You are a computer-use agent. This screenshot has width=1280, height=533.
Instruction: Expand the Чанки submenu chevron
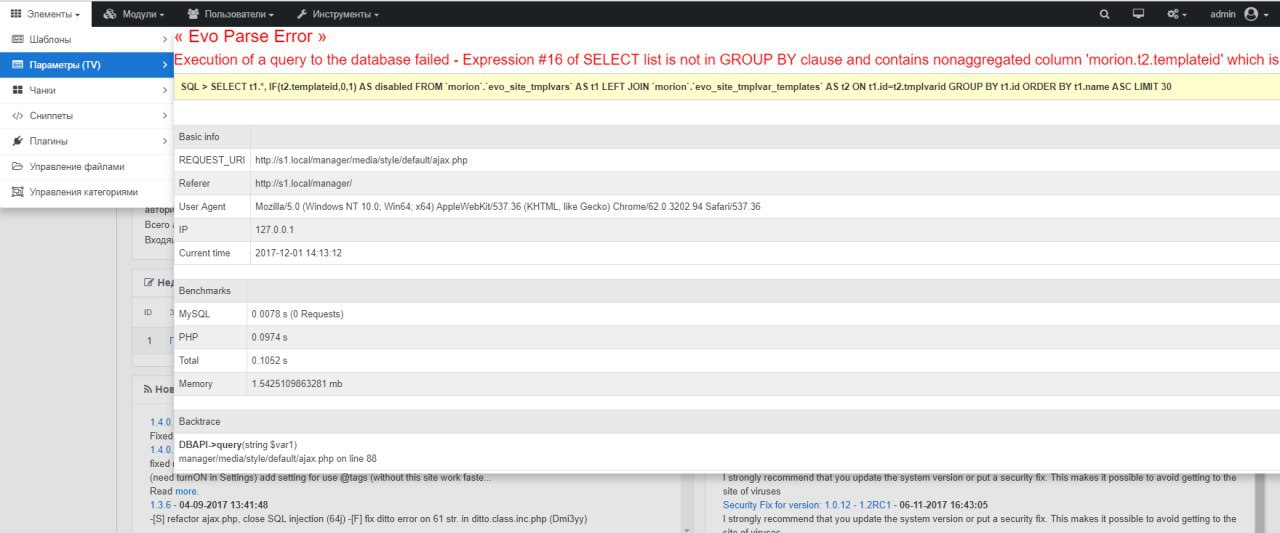tap(165, 90)
